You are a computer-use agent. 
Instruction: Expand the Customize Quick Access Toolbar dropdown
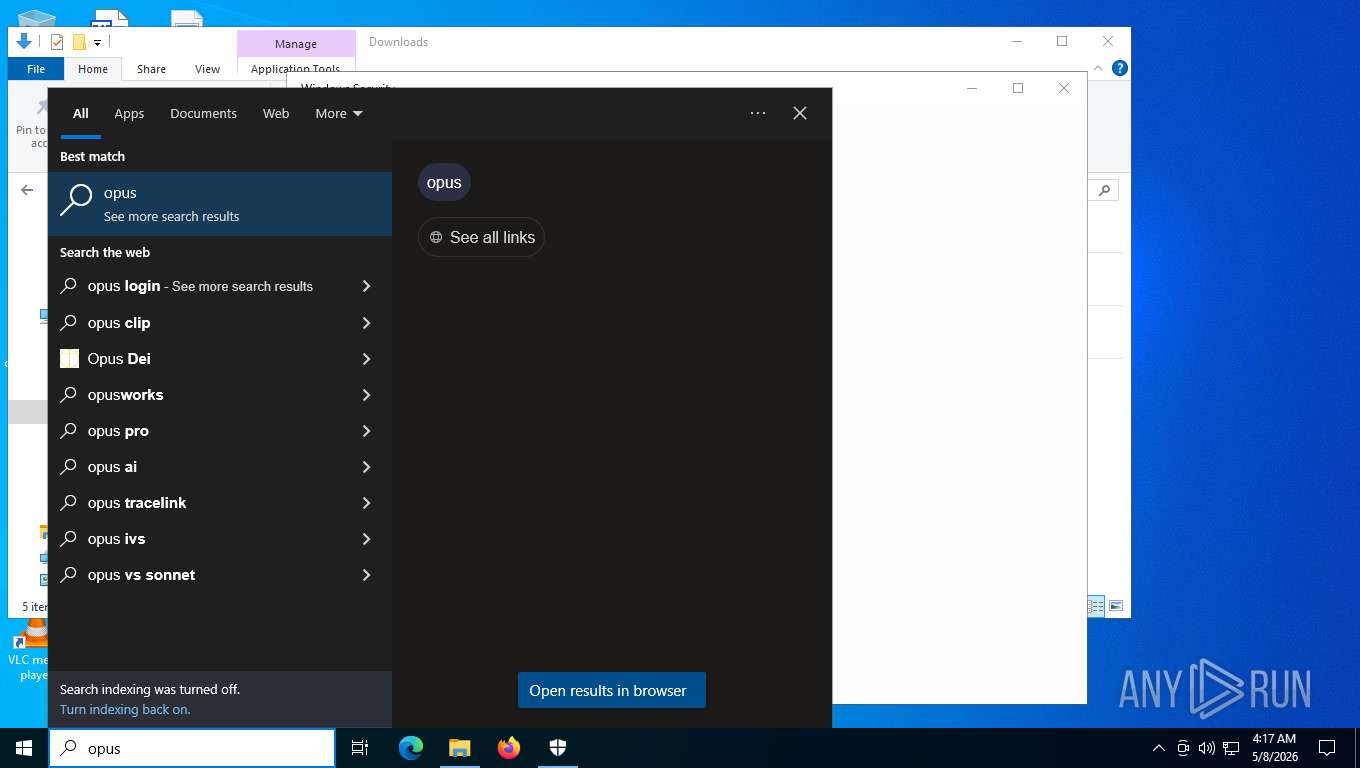(x=97, y=43)
